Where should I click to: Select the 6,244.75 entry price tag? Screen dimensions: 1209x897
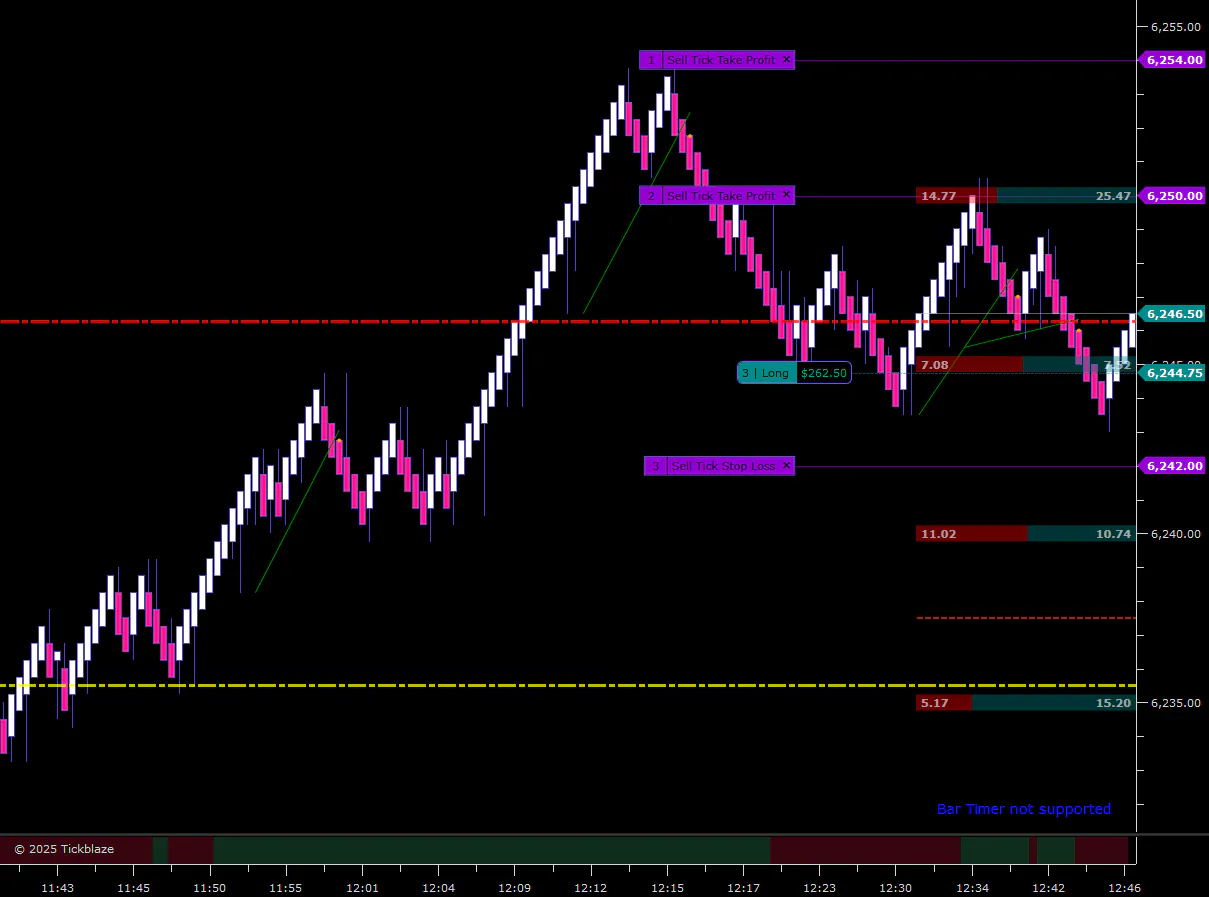pyautogui.click(x=1172, y=373)
